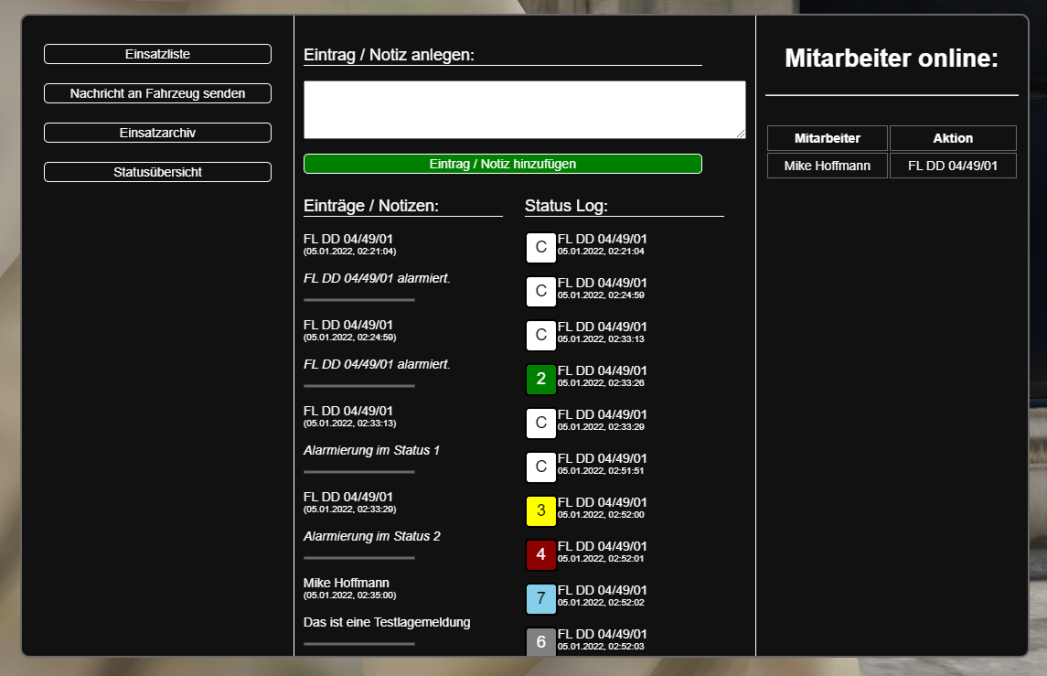Open the Statusübersicht
This screenshot has height=676, width=1047.
pos(157,171)
